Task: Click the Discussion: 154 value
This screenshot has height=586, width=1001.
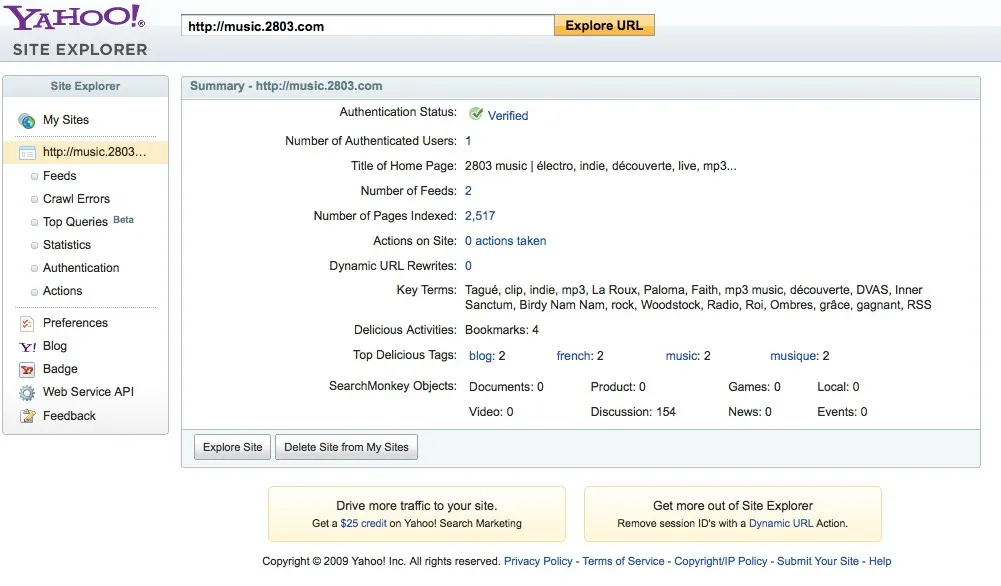Action: [633, 412]
